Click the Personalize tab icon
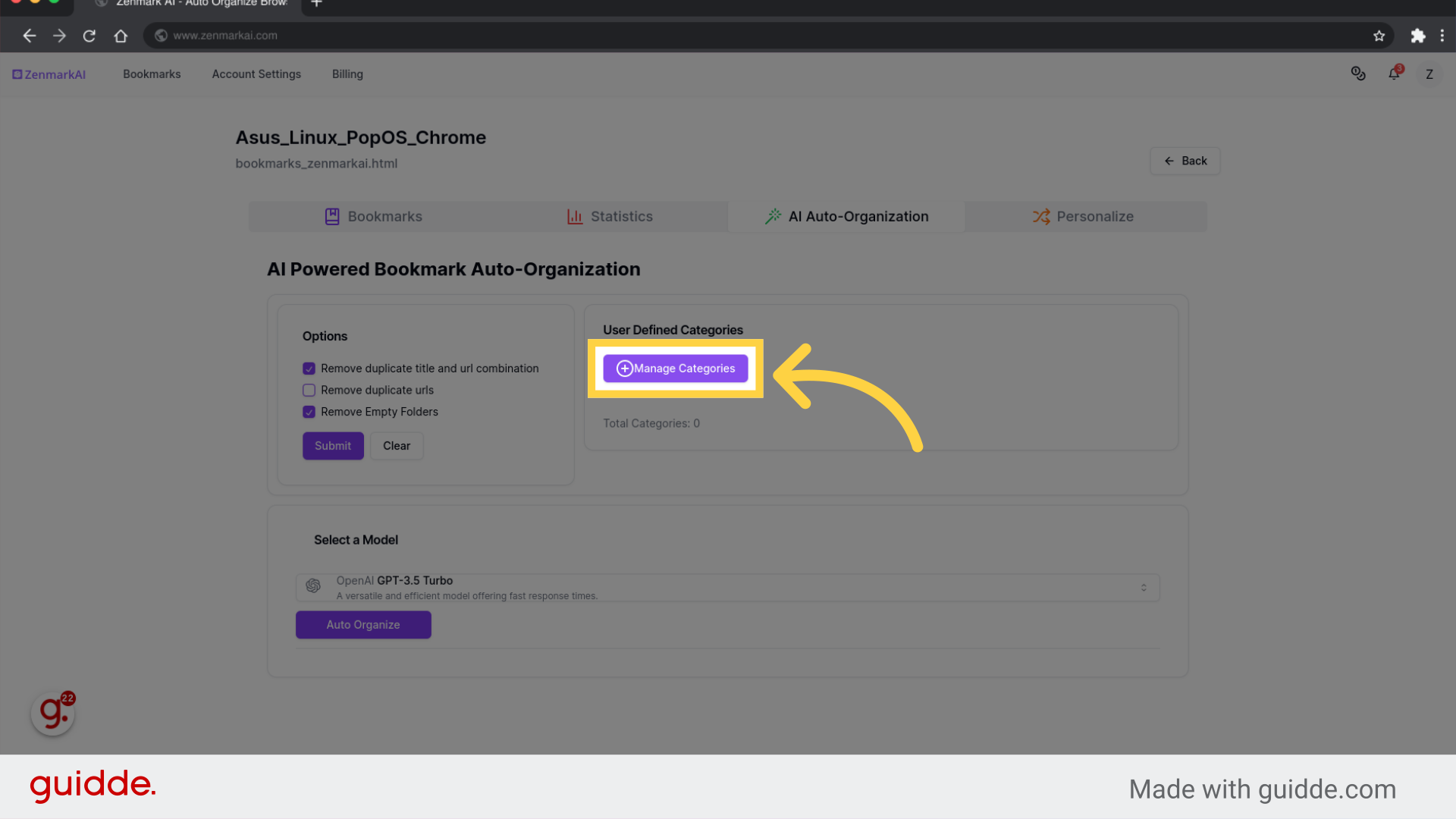Screen dimensions: 1456x819 (x=1042, y=216)
